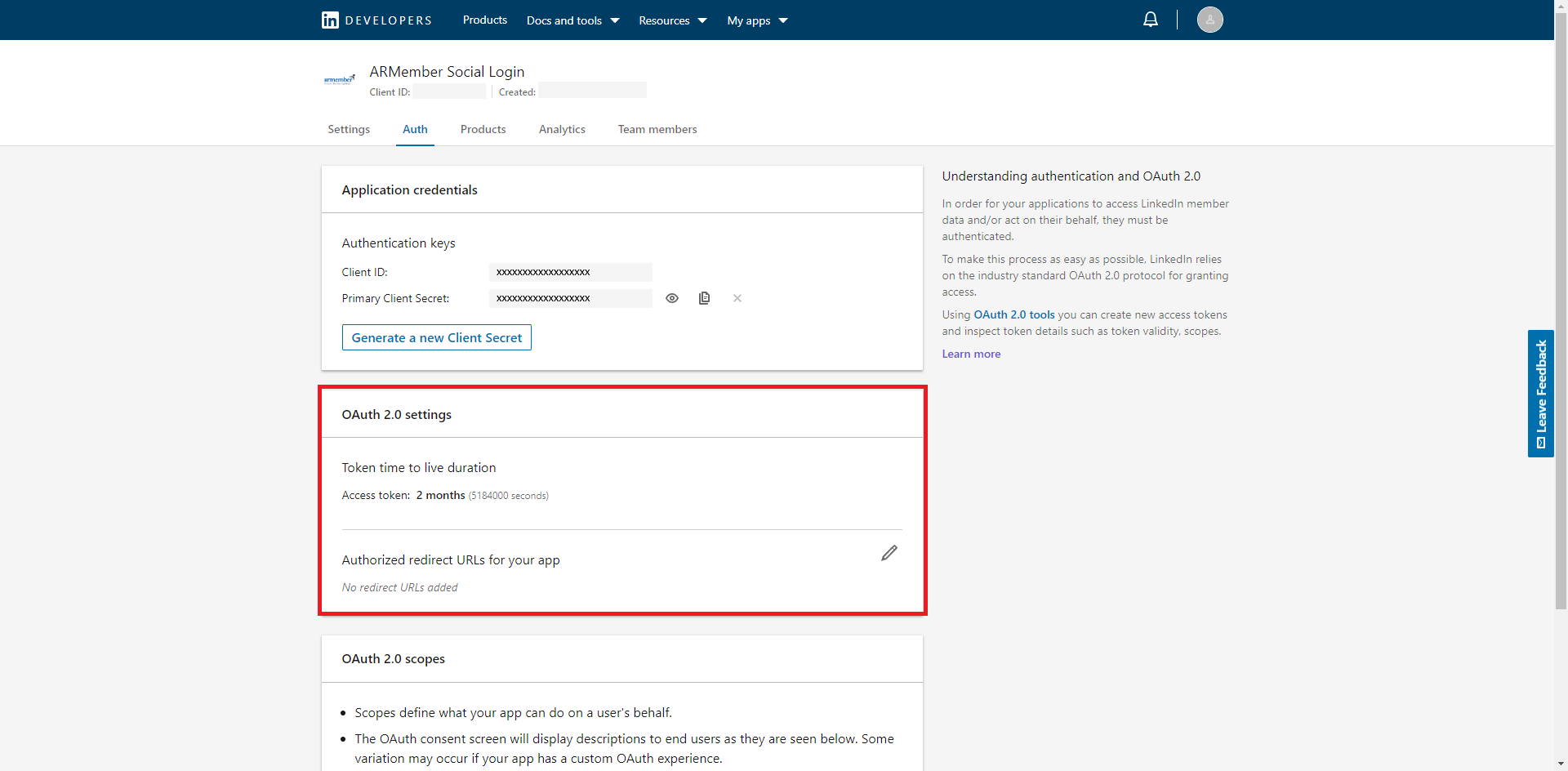Viewport: 1568px width, 771px height.
Task: Click Generate a new Client Secret
Action: (x=436, y=336)
